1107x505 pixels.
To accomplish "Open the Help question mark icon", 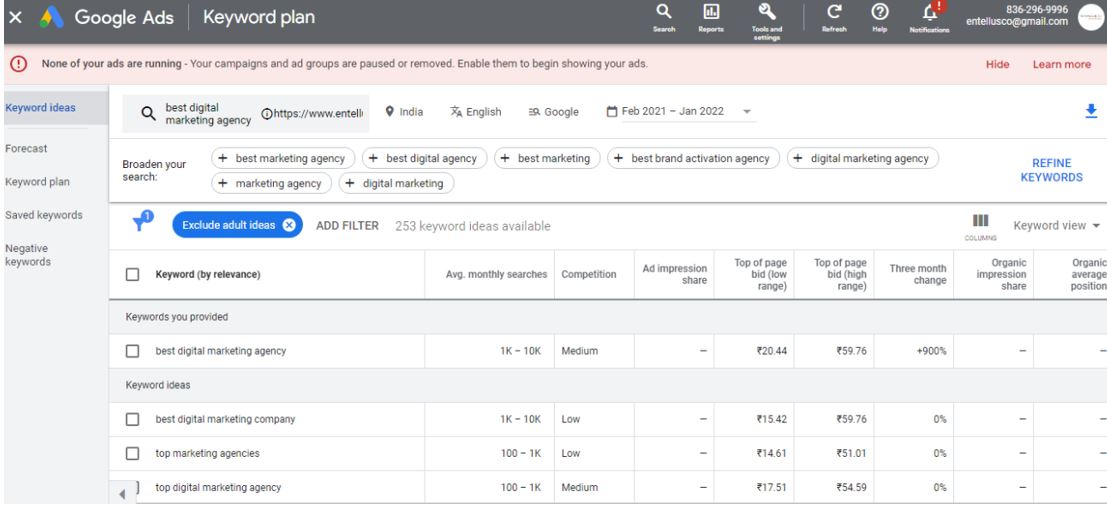I will pos(881,17).
